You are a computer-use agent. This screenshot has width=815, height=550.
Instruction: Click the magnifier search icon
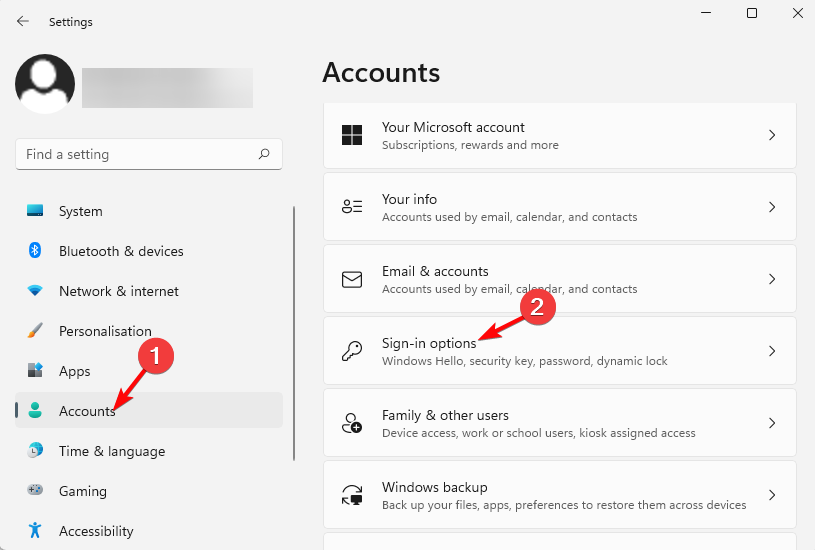click(264, 154)
